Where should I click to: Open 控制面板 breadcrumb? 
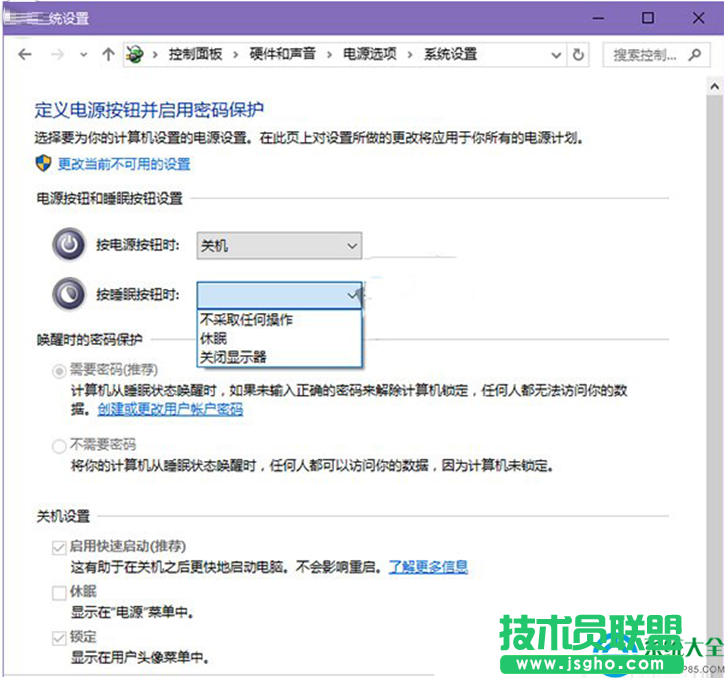tap(195, 54)
